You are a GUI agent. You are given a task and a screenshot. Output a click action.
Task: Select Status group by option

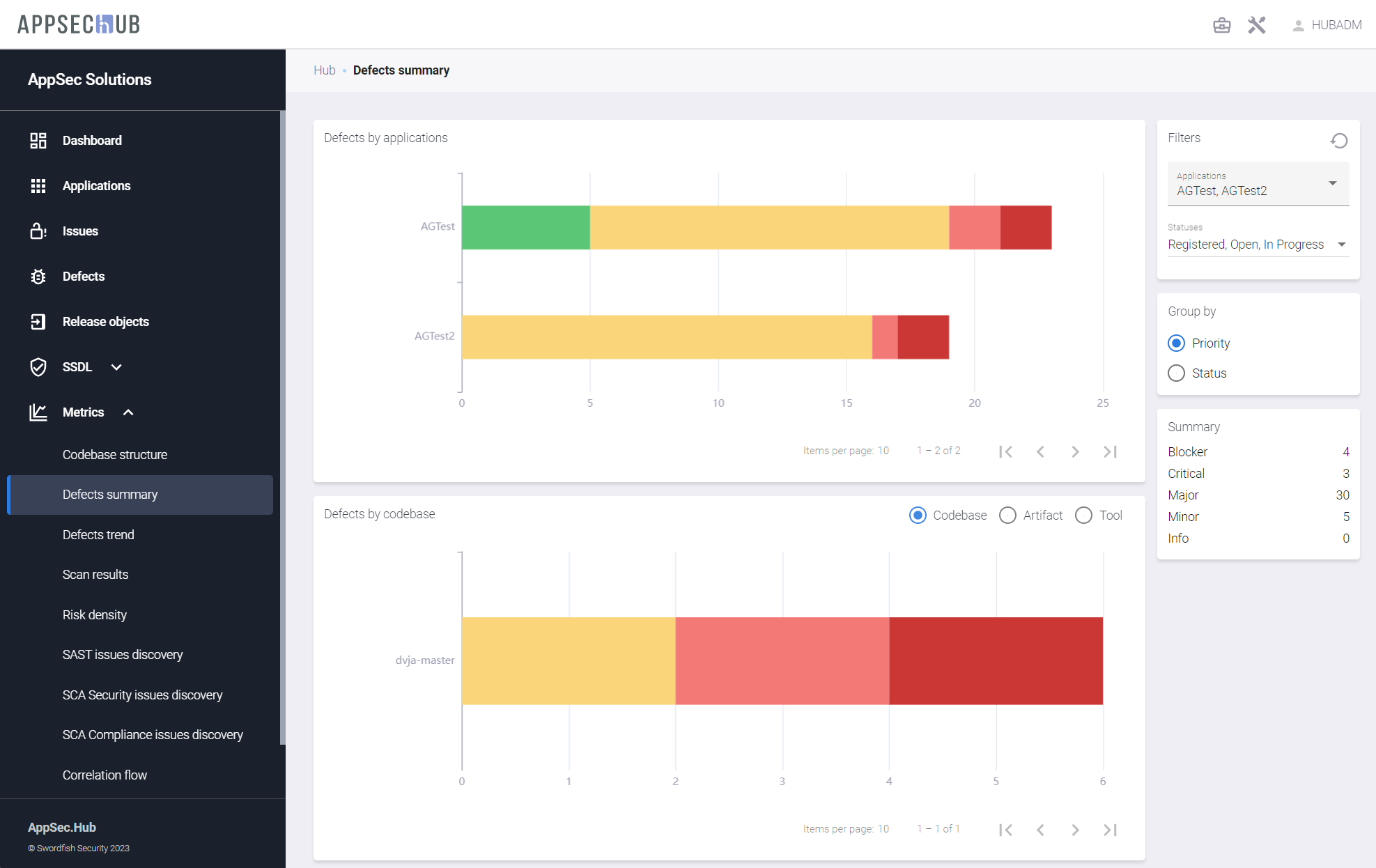click(1177, 373)
